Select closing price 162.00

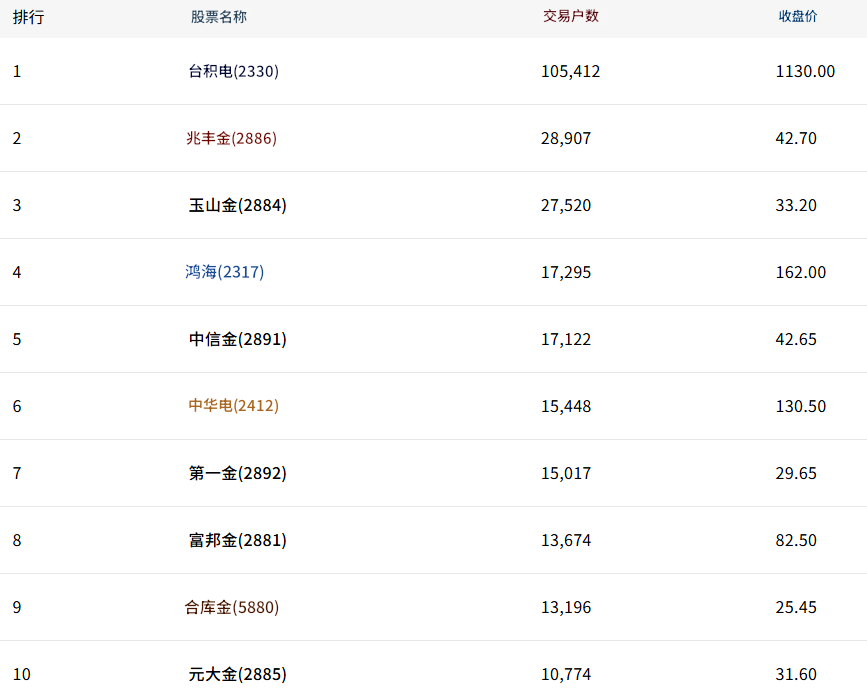click(801, 272)
